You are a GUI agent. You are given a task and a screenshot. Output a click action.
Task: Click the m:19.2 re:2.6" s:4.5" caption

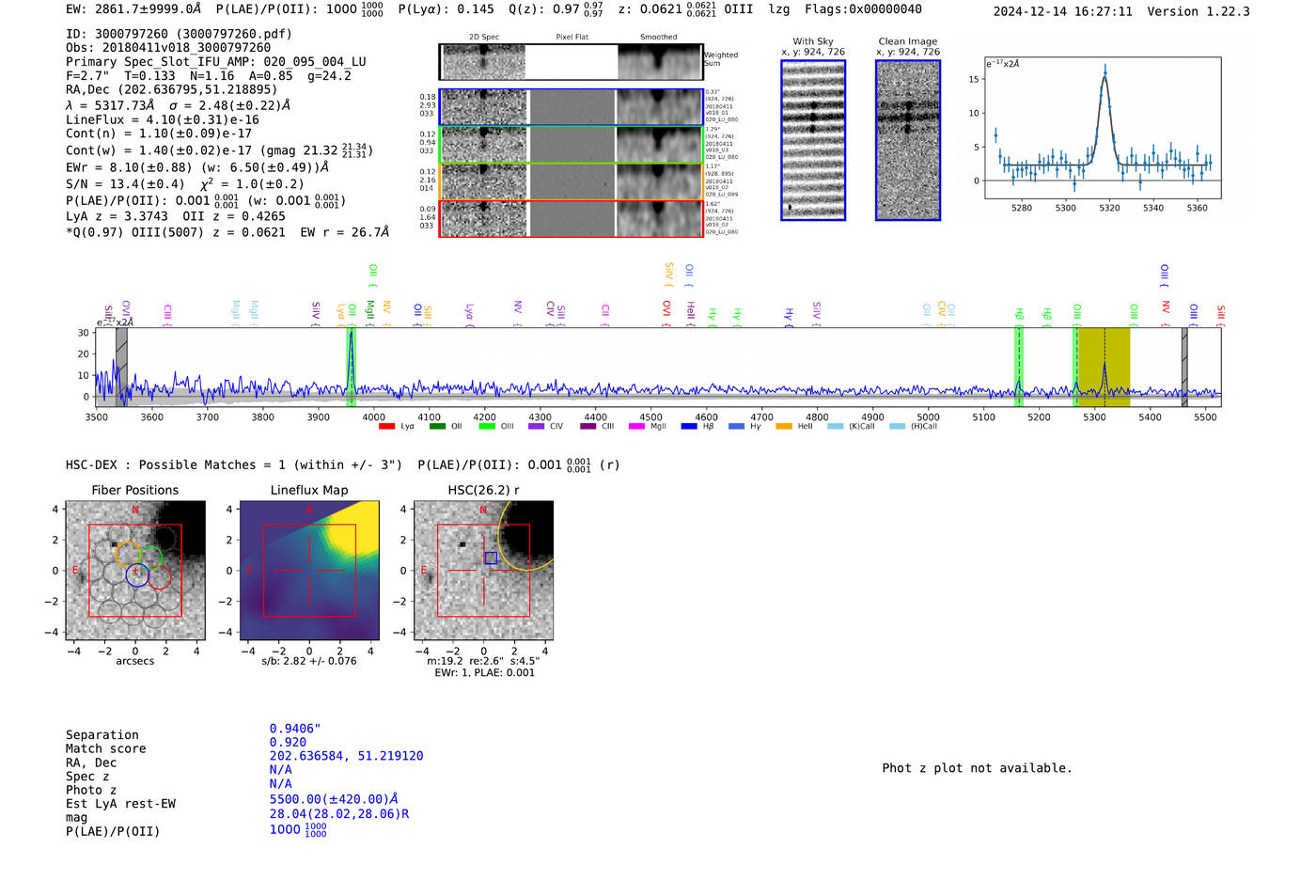click(483, 661)
